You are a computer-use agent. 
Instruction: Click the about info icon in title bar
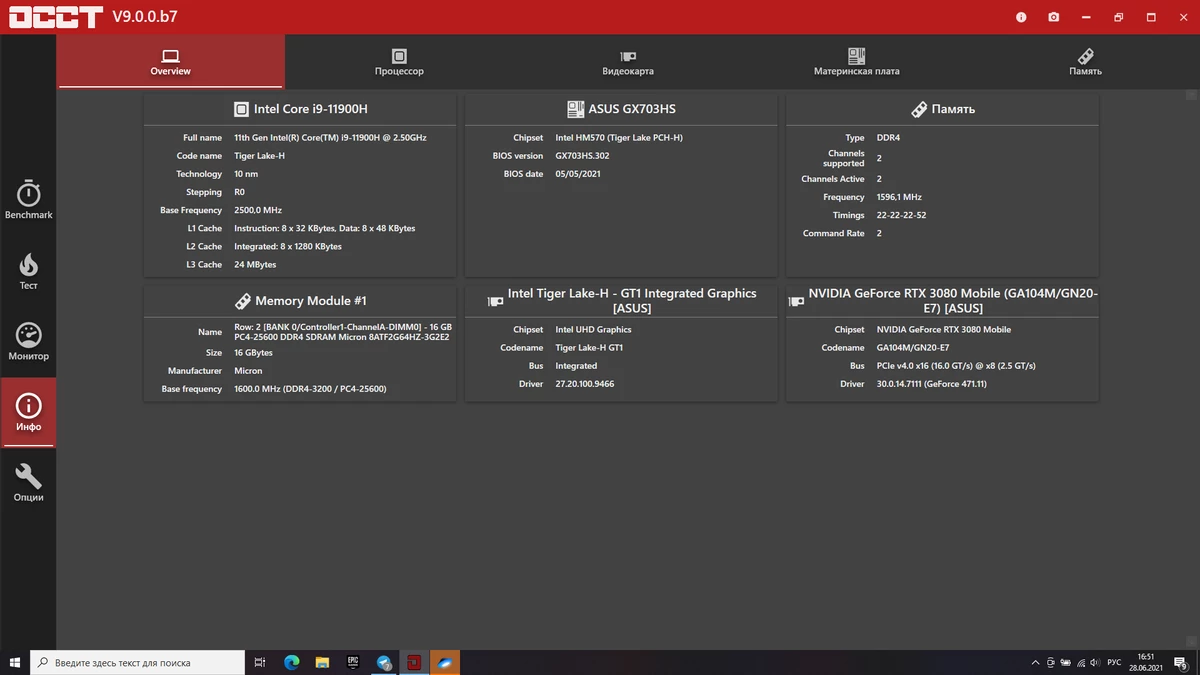point(1021,17)
